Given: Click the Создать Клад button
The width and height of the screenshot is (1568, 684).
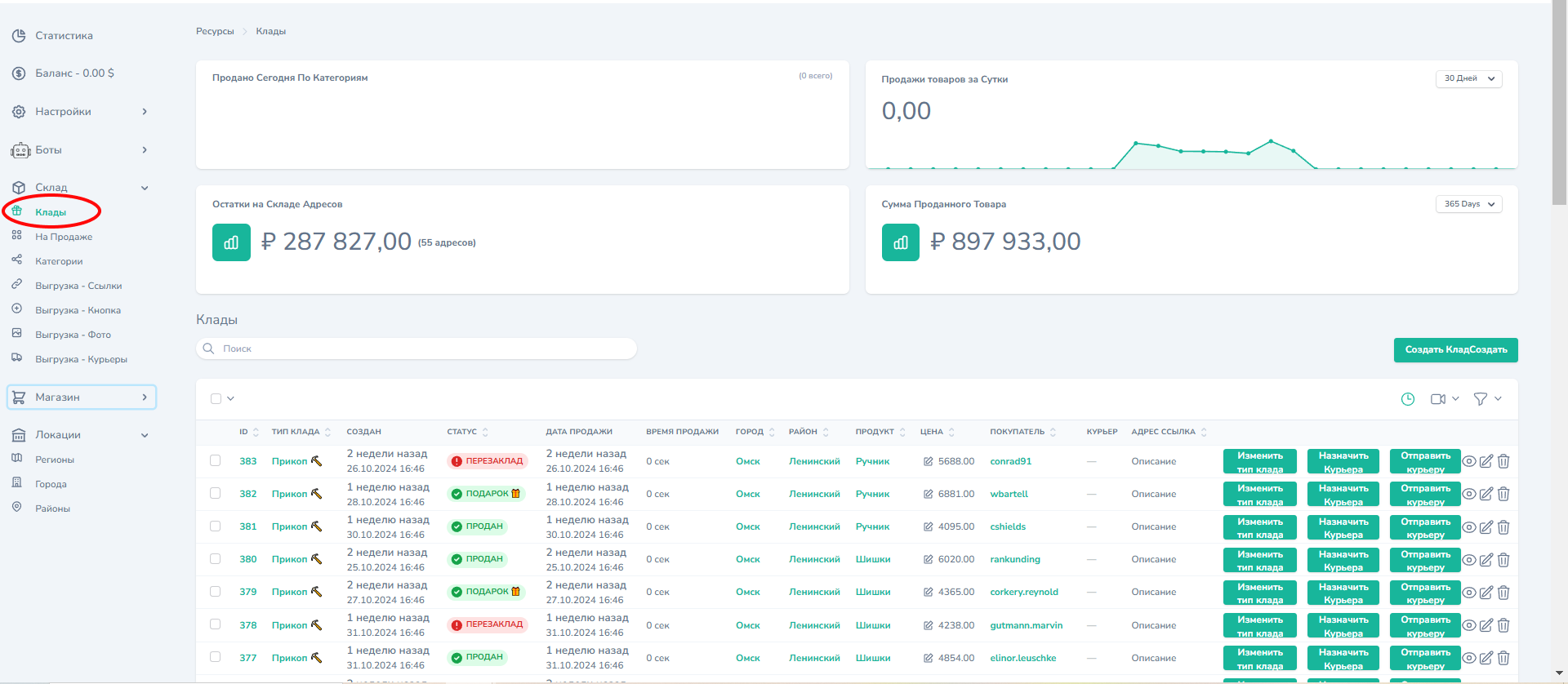Looking at the screenshot, I should pos(1456,349).
